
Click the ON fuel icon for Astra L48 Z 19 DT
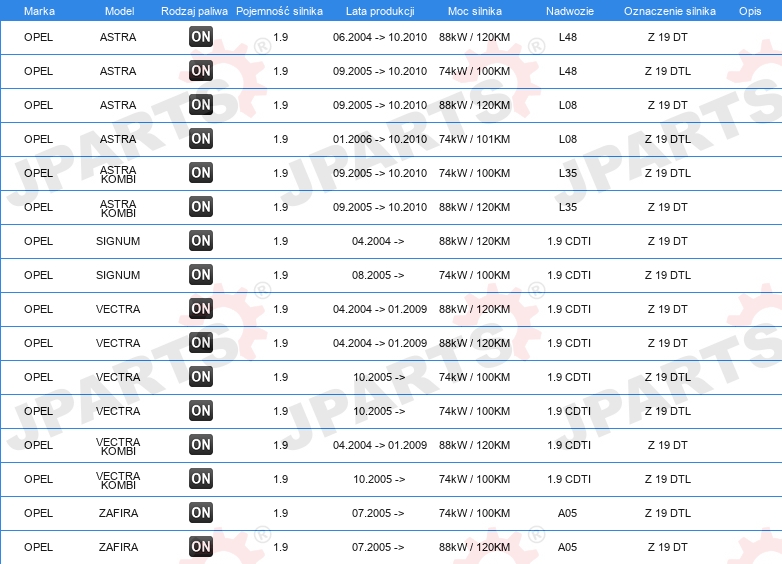[201, 37]
